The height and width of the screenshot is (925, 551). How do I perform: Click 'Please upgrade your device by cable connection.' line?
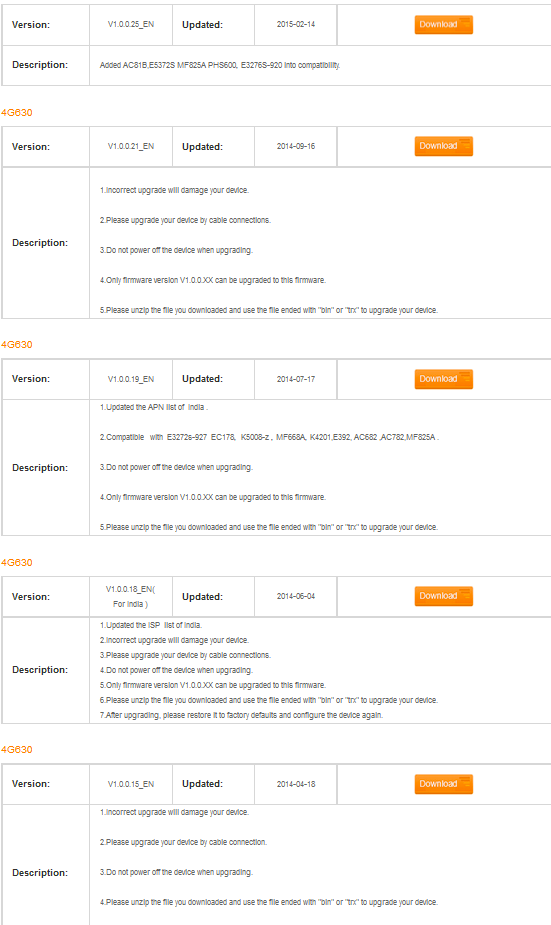click(x=183, y=842)
